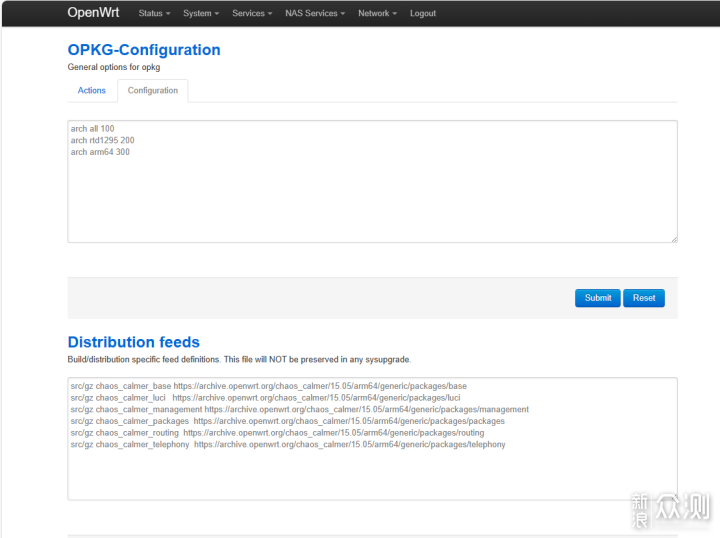
Task: Click the 'arch all 100' line
Action: tap(92, 129)
